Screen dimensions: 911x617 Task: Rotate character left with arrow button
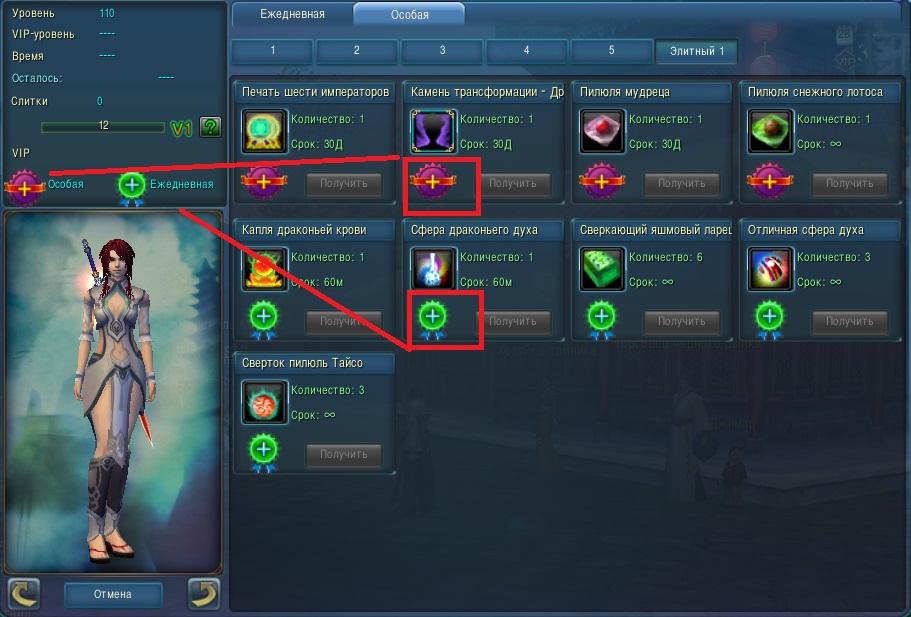click(x=24, y=594)
